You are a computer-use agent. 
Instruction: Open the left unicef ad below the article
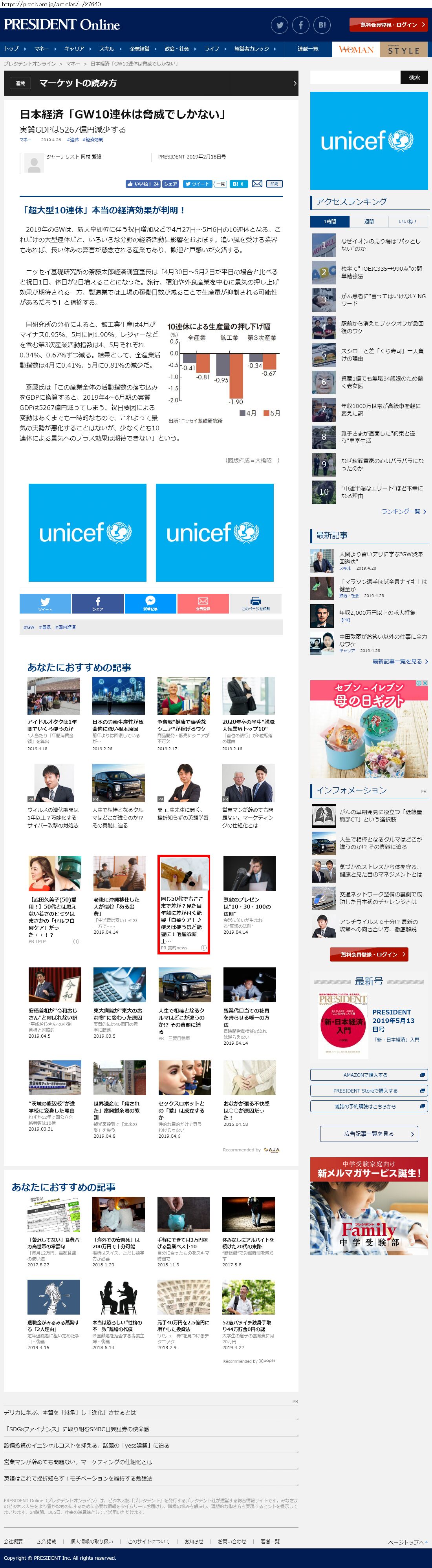[x=87, y=533]
